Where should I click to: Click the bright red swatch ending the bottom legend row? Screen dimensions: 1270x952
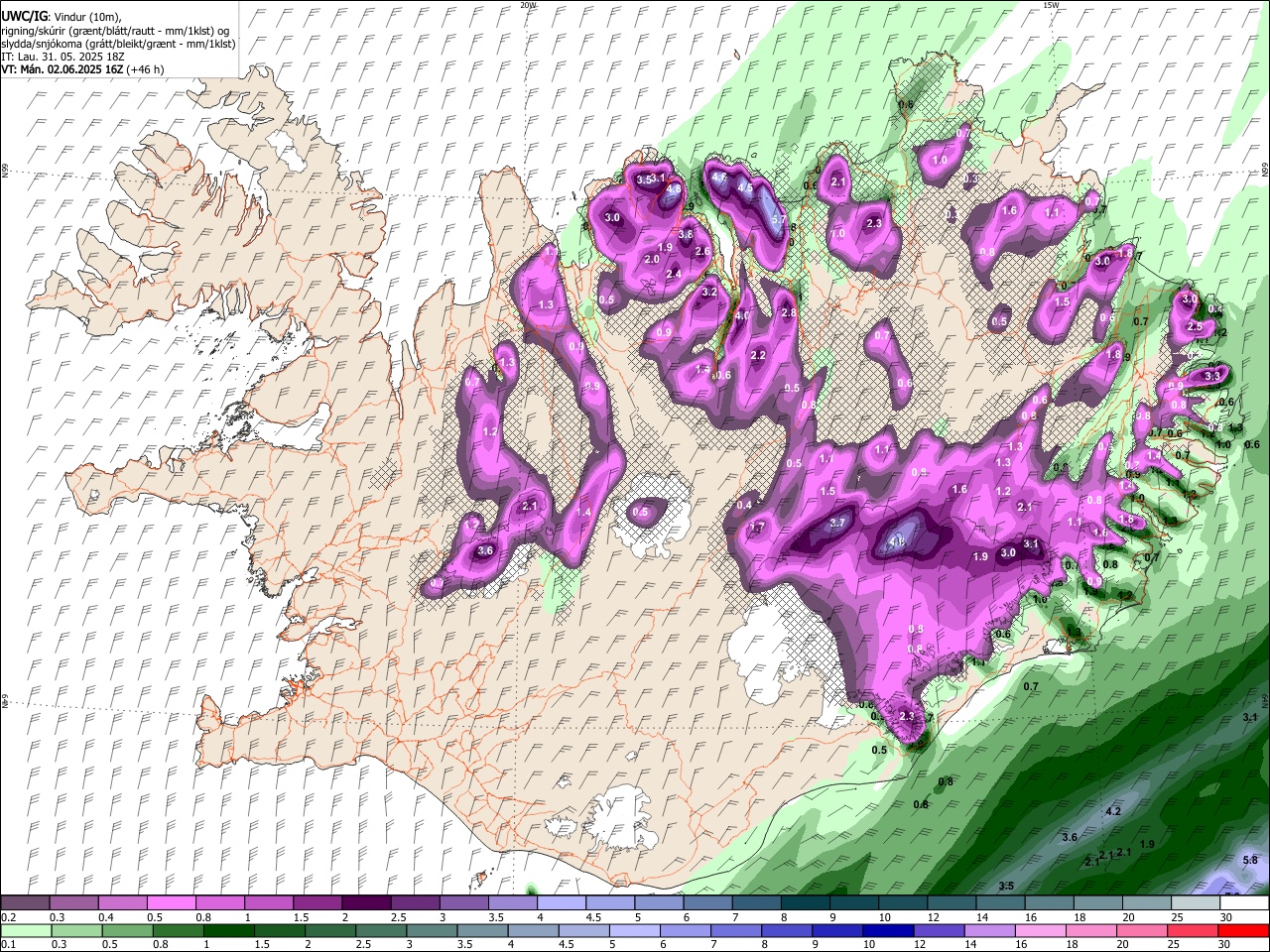pyautogui.click(x=1241, y=930)
